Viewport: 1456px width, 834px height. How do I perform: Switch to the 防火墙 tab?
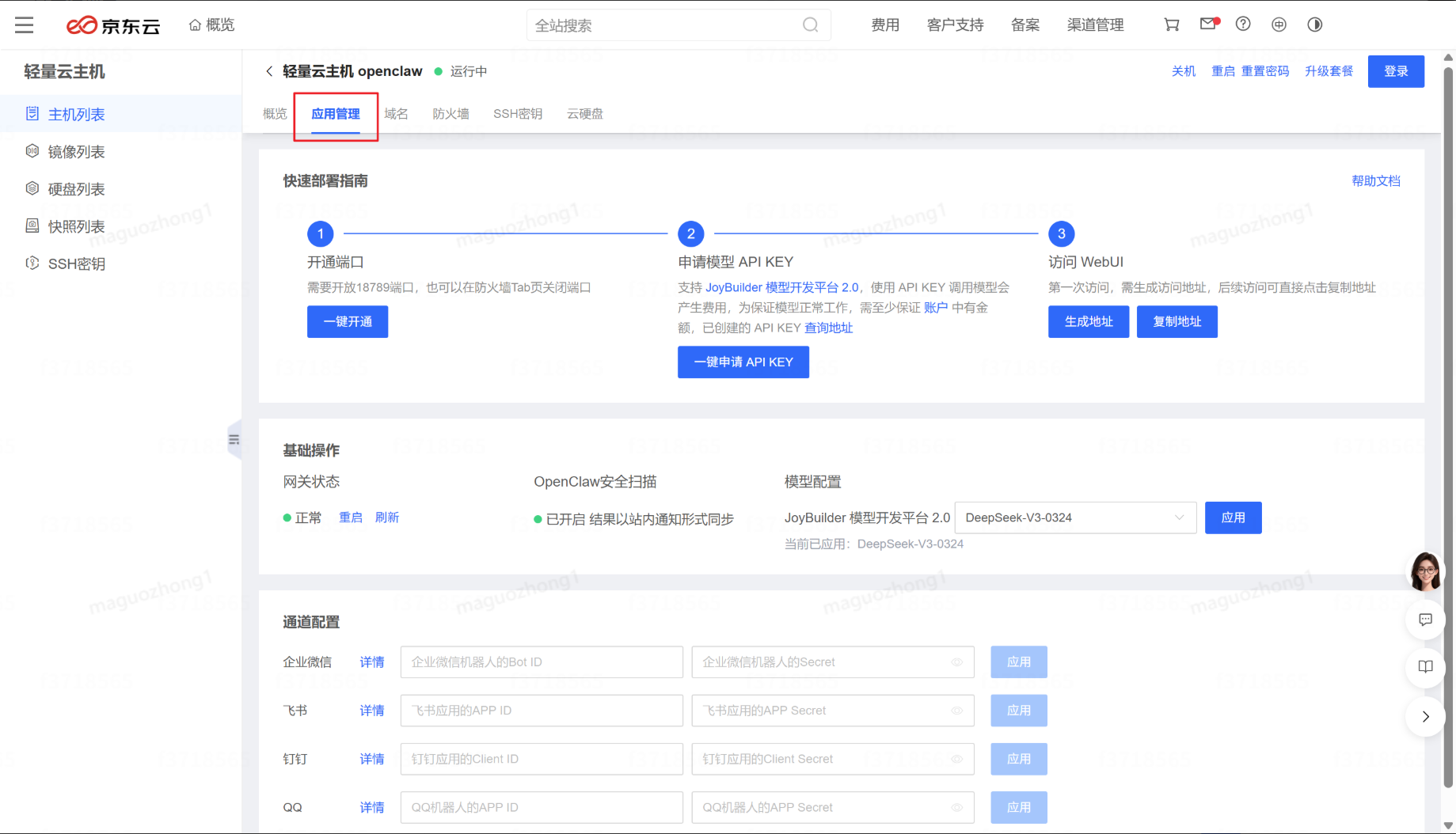(450, 114)
